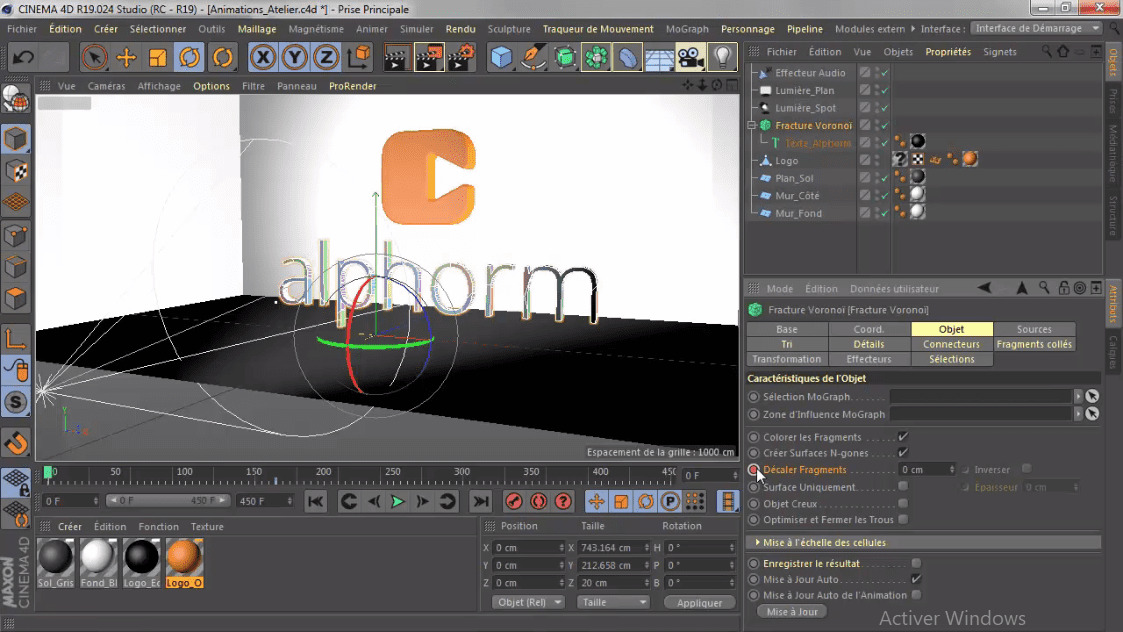The height and width of the screenshot is (632, 1123).
Task: Select the Fond_Bl white material swatch
Action: (98, 563)
